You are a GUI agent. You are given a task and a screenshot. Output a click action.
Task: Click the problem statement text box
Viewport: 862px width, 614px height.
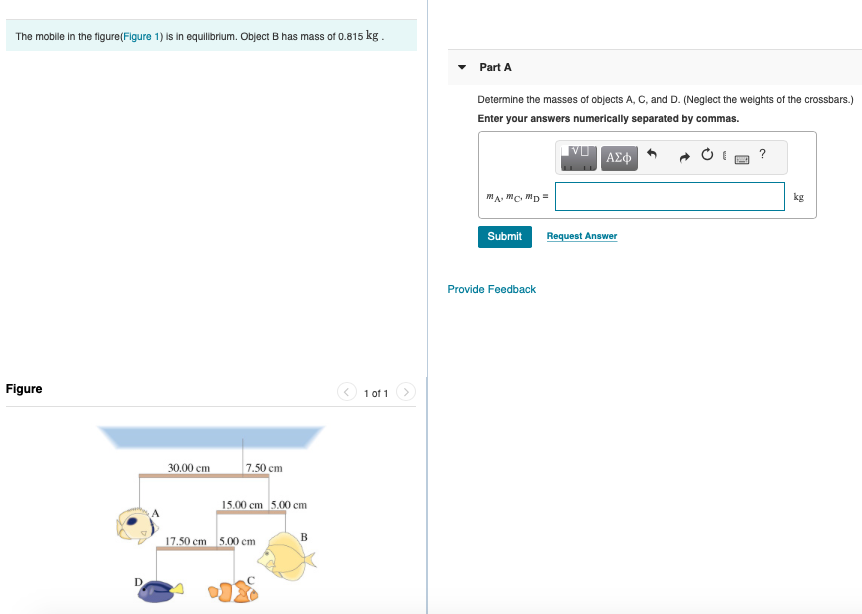211,36
